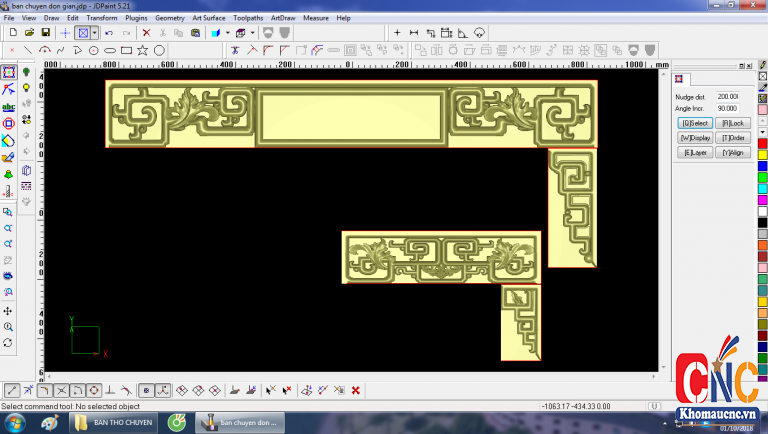Viewport: 768px width, 434px height.
Task: Click the red X delete icon
Action: [x=146, y=33]
